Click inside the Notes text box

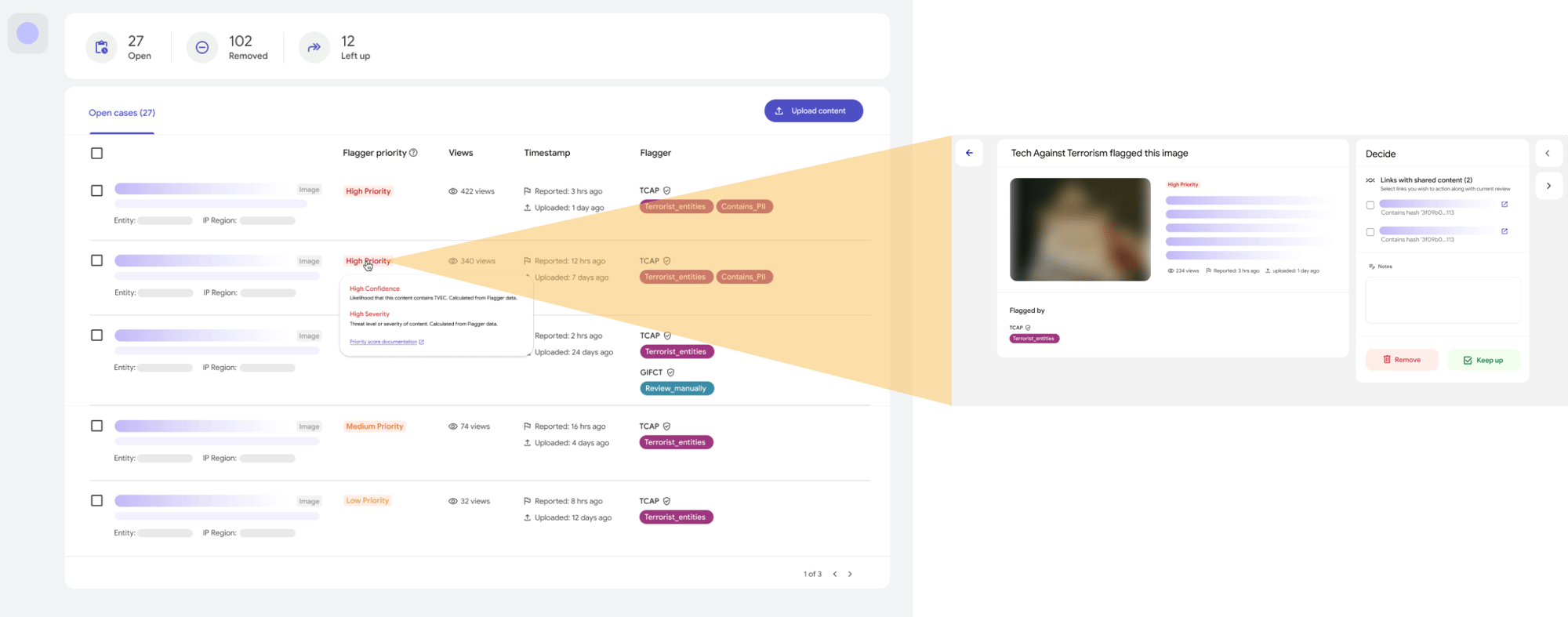pos(1443,299)
